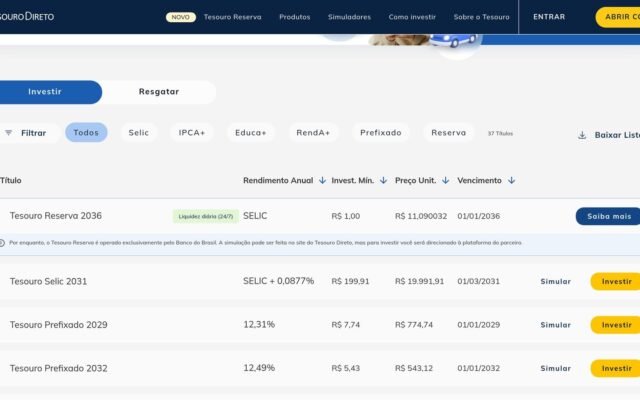
Task: Click Tesouro Selic 2031 title
Action: coord(48,282)
